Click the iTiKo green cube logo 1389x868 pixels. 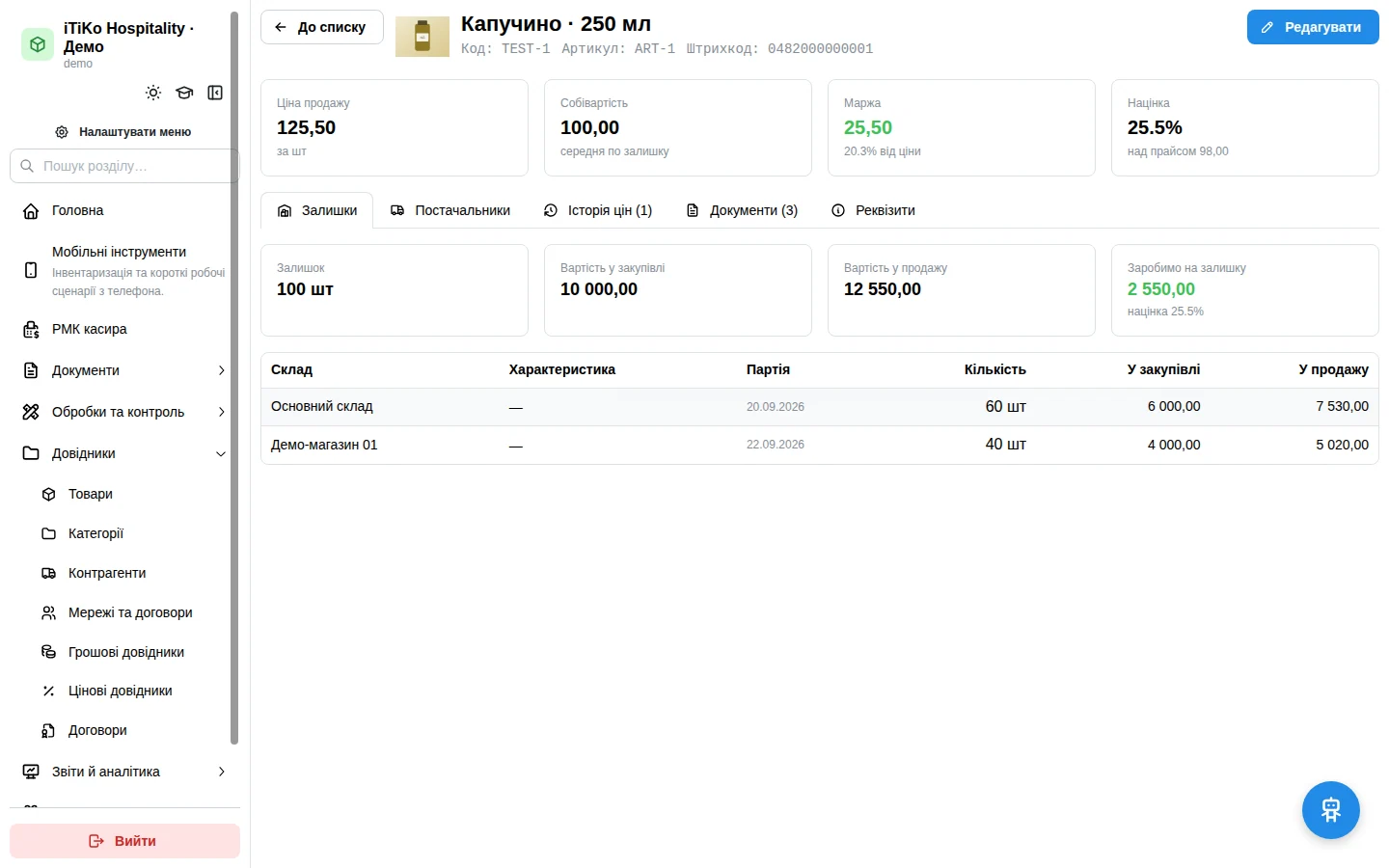38,44
